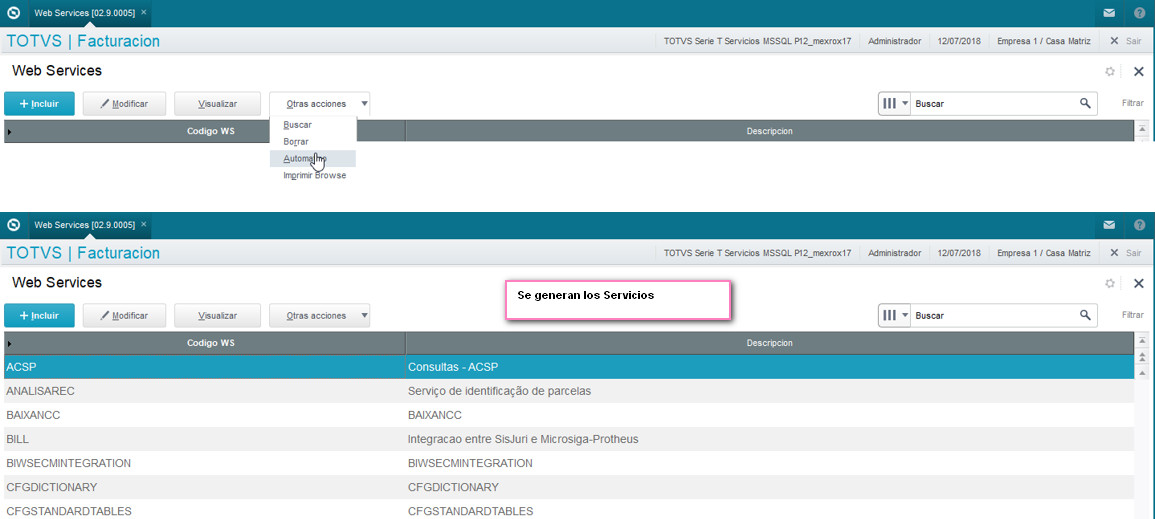Click help question mark in menu-open window
1155x519 pixels.
click(x=1140, y=13)
